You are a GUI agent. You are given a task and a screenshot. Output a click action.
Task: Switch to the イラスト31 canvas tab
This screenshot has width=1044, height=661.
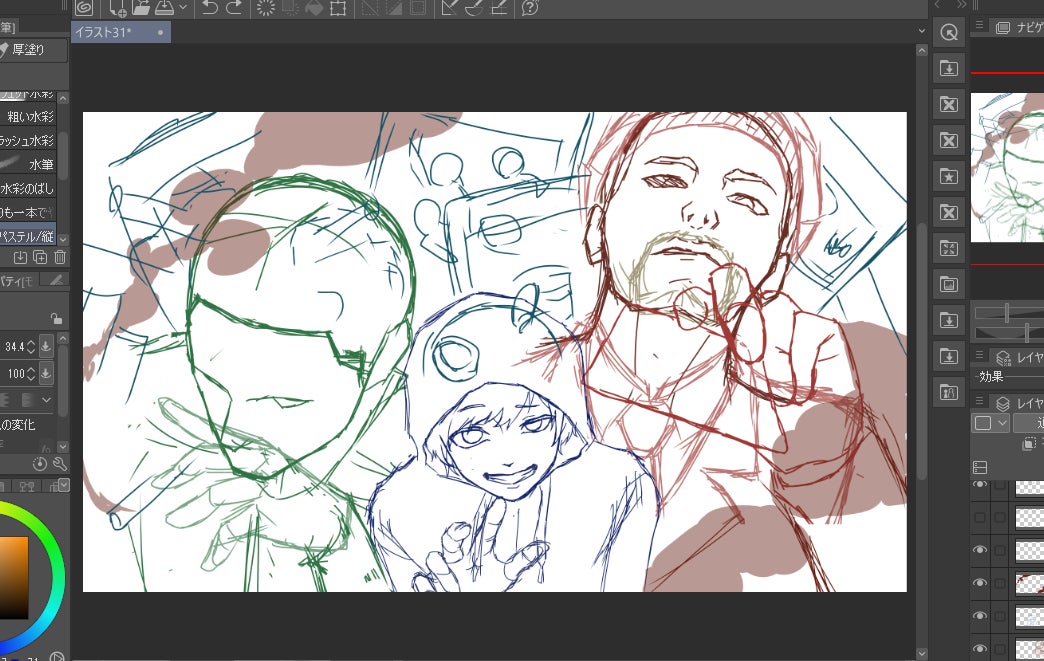[x=109, y=32]
